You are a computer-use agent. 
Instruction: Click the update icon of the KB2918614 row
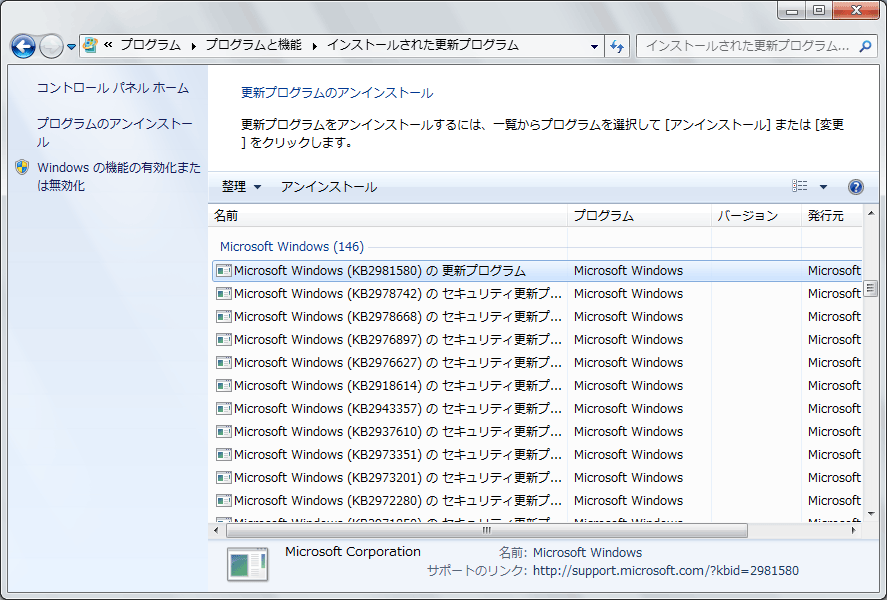click(224, 386)
